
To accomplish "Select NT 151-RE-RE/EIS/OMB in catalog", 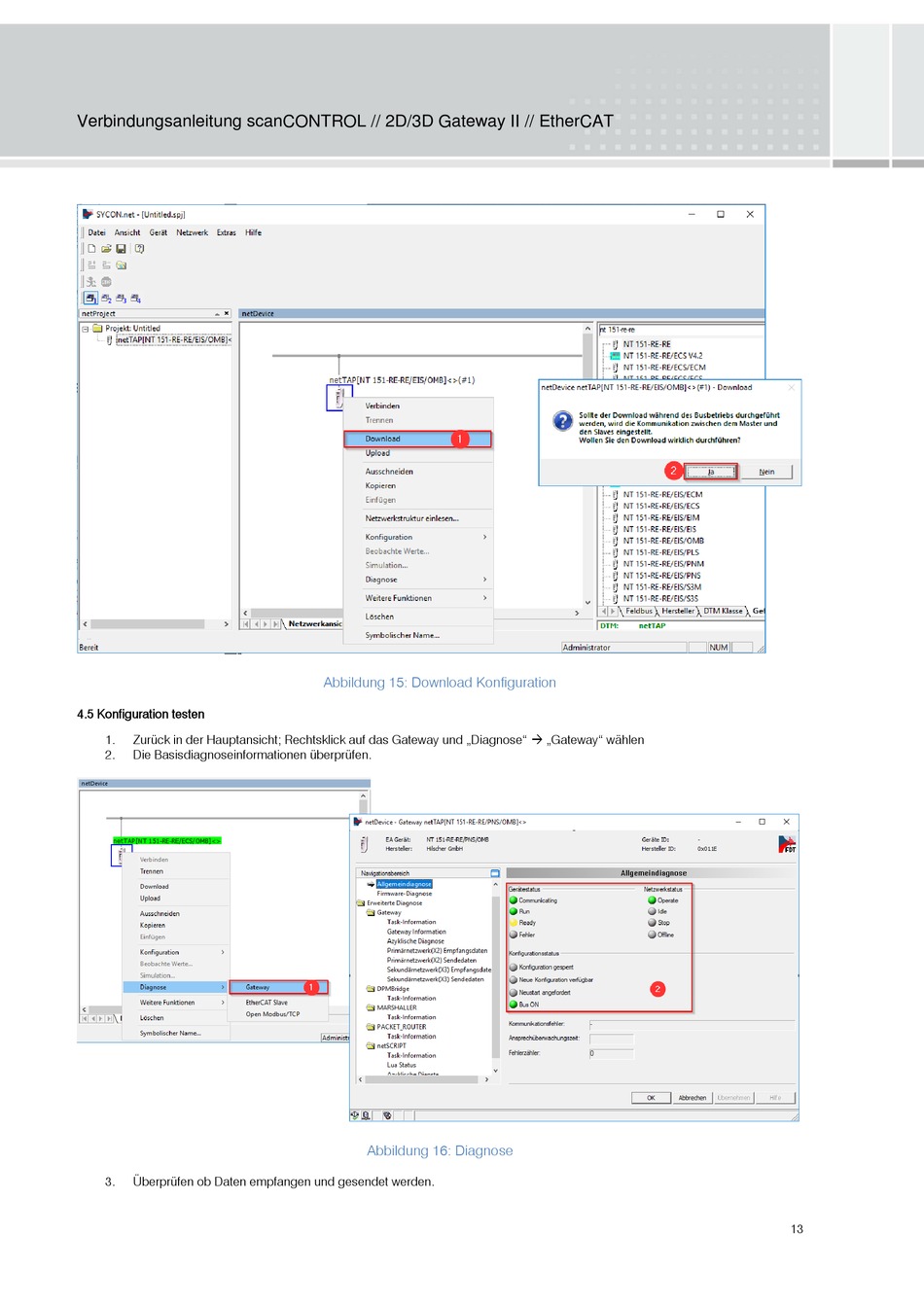I will pos(663,541).
